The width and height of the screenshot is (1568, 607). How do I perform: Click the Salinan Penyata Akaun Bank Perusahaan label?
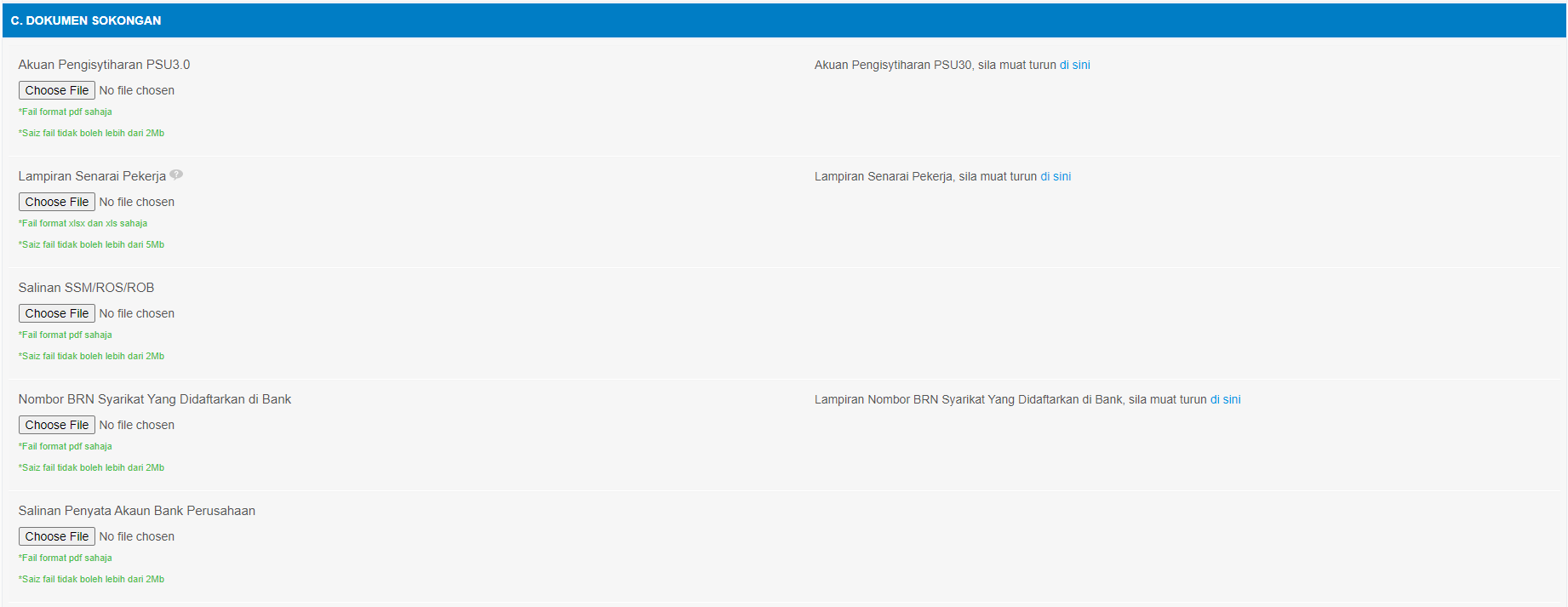coord(136,511)
